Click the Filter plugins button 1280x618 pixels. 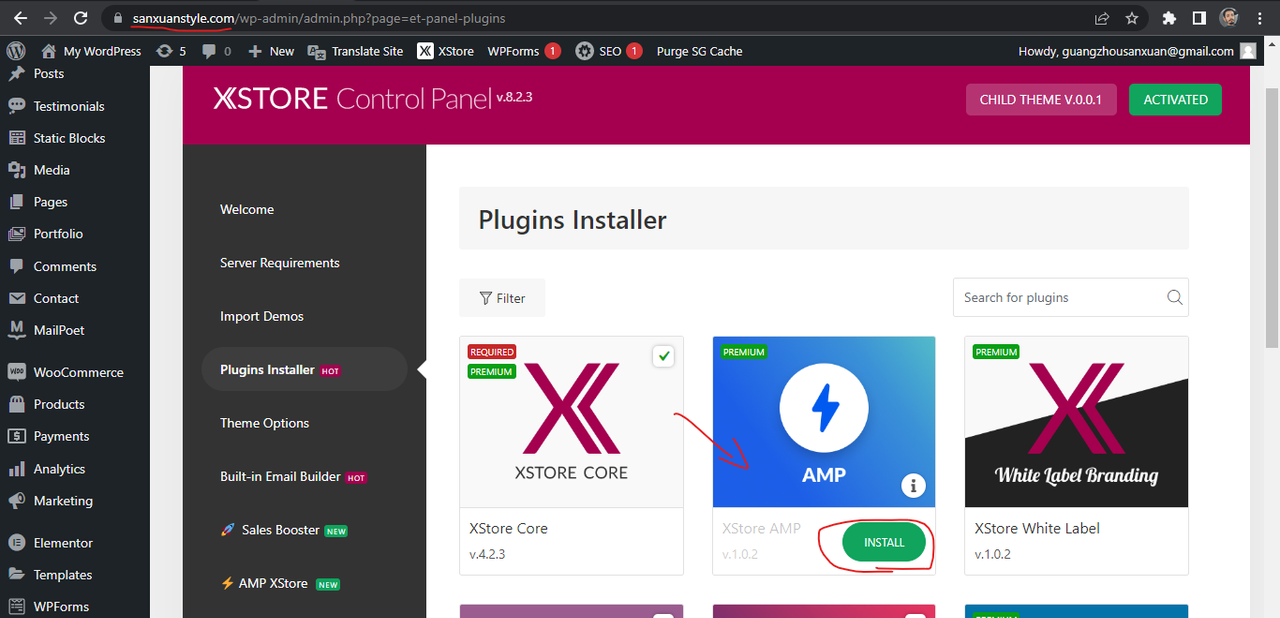click(x=502, y=298)
